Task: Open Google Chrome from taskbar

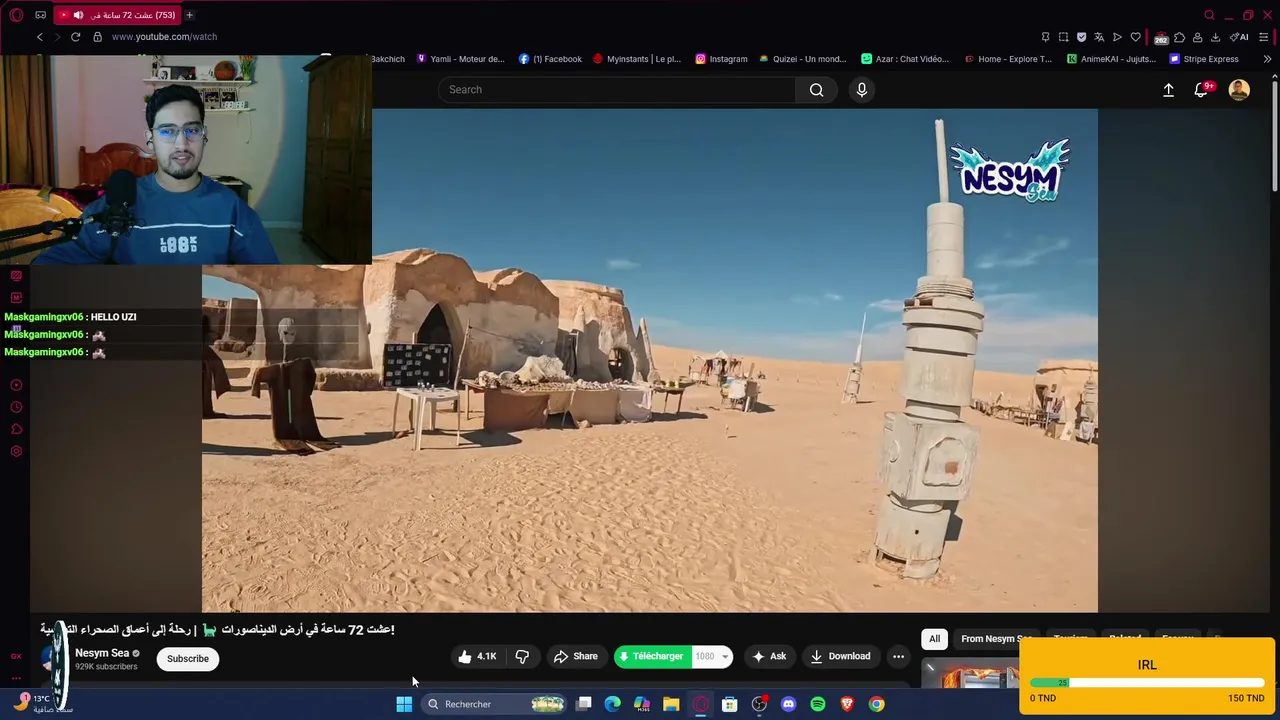Action: 876,704
